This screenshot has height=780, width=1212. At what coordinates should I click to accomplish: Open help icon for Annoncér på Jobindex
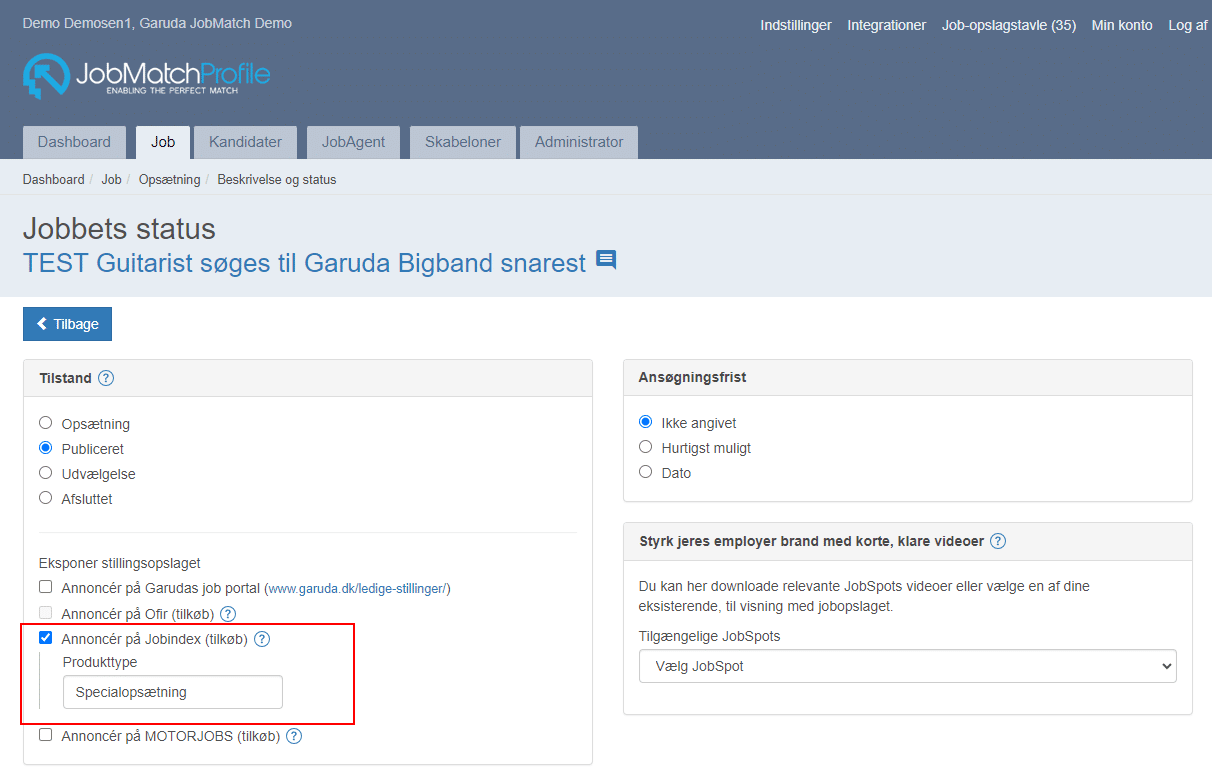(x=262, y=639)
